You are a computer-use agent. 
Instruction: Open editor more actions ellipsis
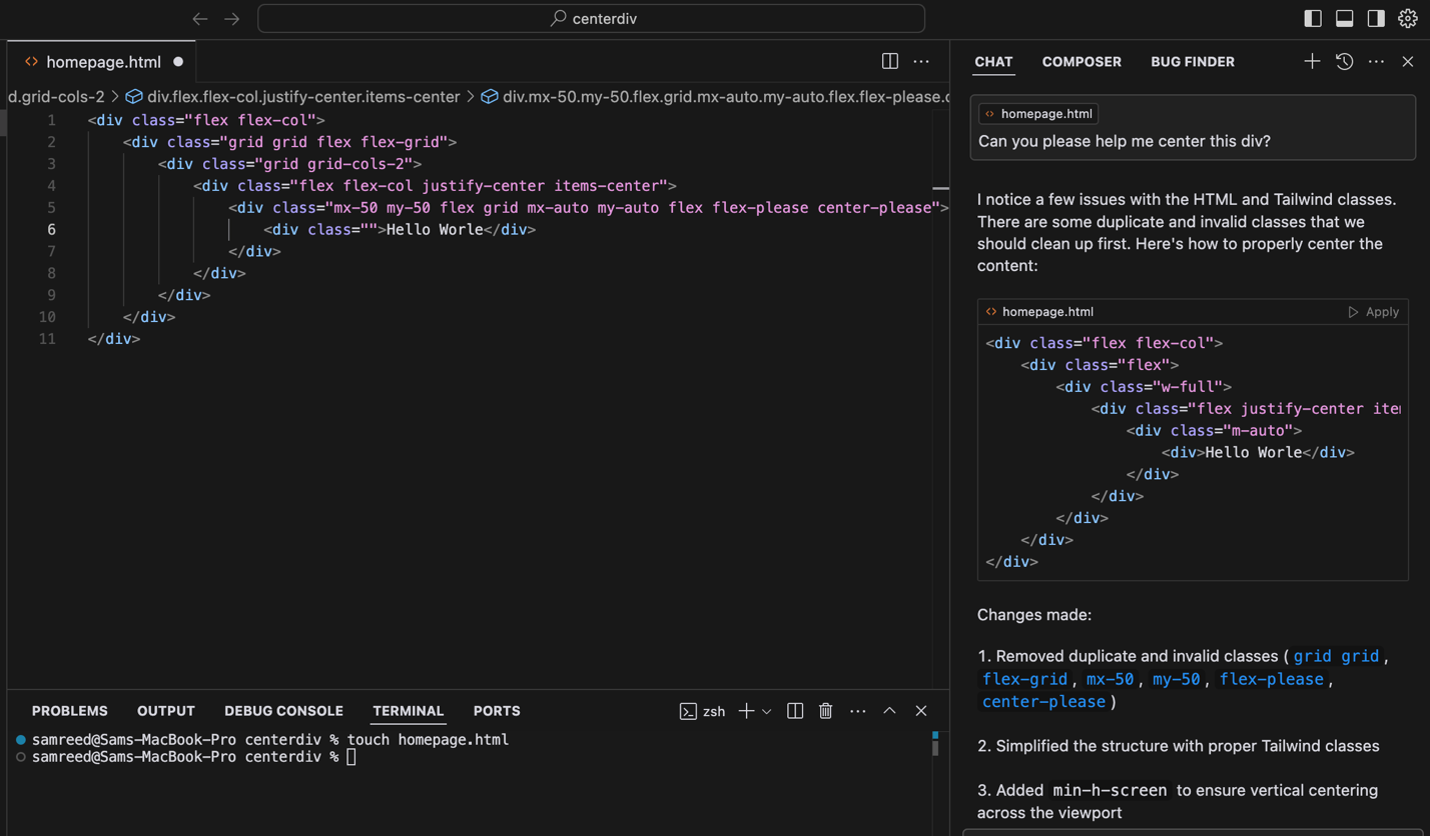click(x=921, y=62)
